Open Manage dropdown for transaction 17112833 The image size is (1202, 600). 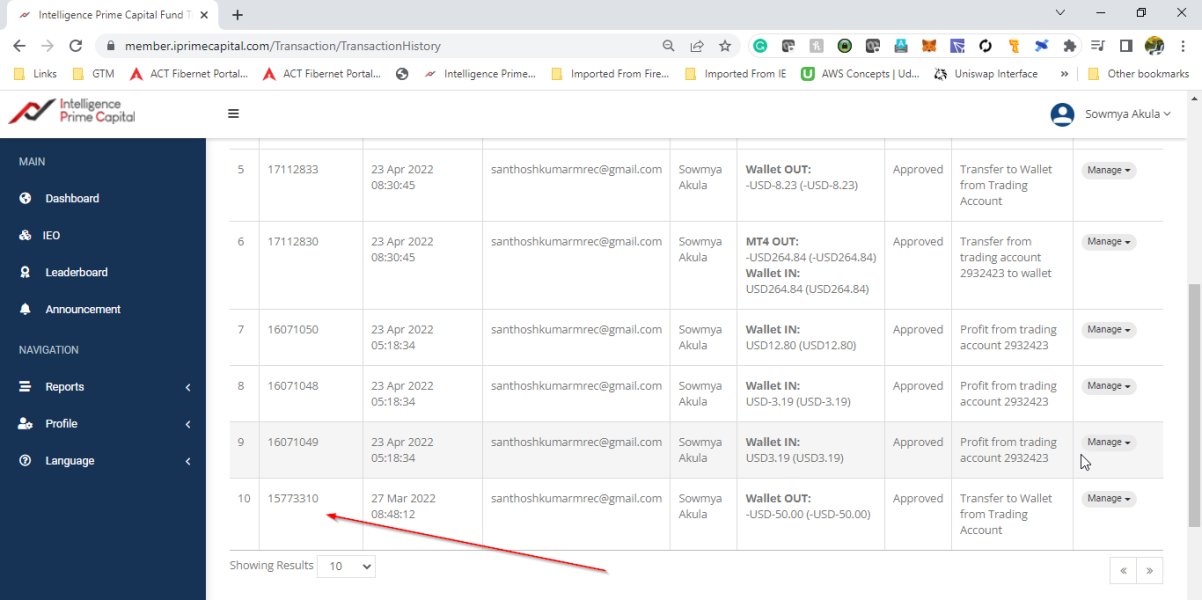pos(1108,171)
